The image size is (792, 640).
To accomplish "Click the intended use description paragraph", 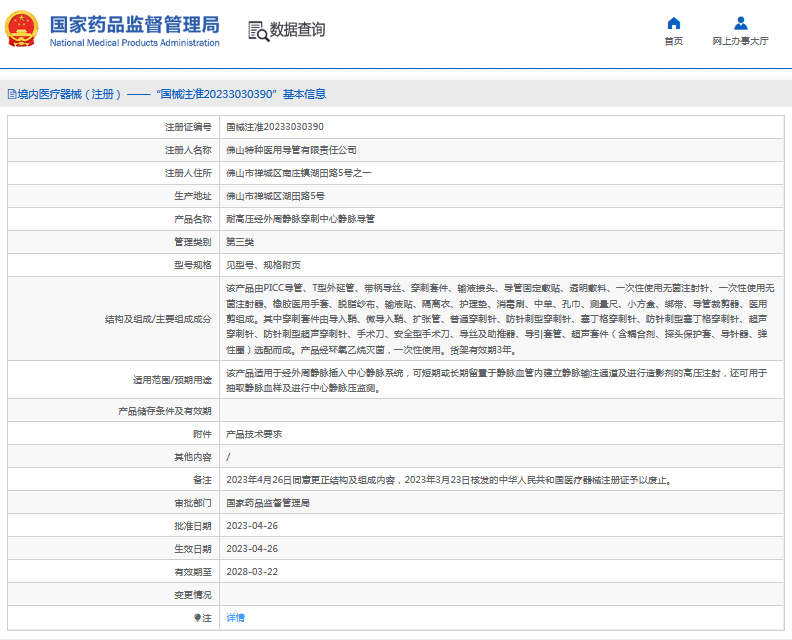I will pyautogui.click(x=497, y=380).
